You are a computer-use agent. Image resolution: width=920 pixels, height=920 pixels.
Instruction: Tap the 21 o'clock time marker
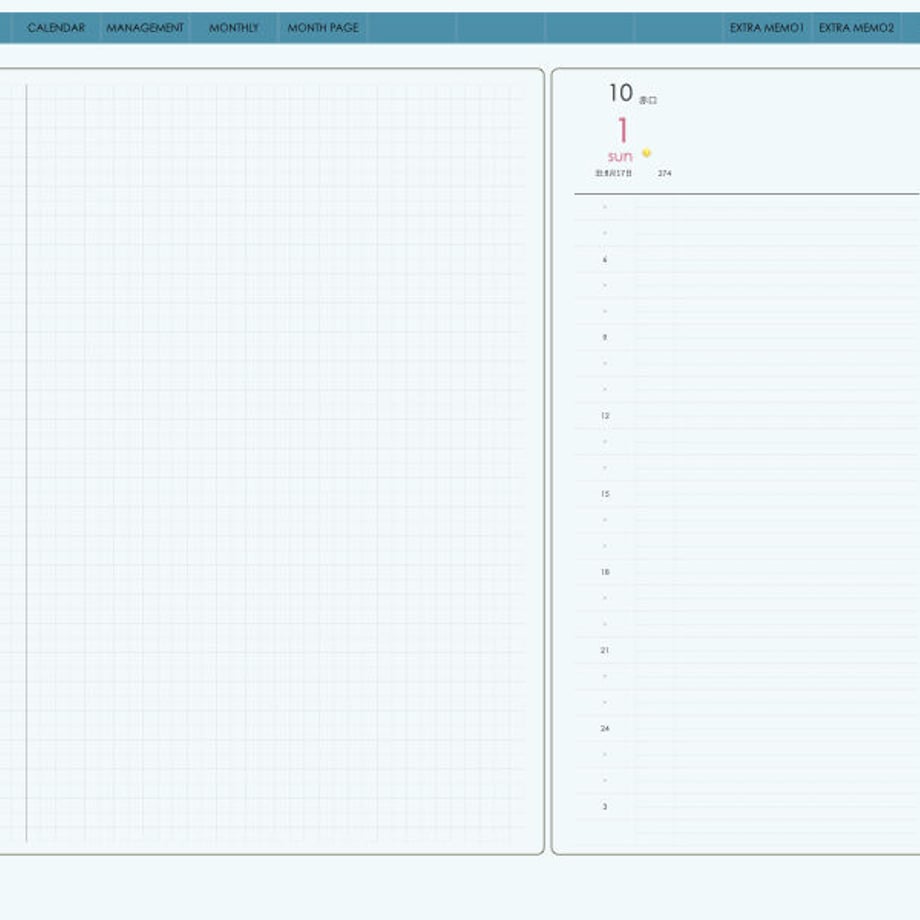click(605, 650)
